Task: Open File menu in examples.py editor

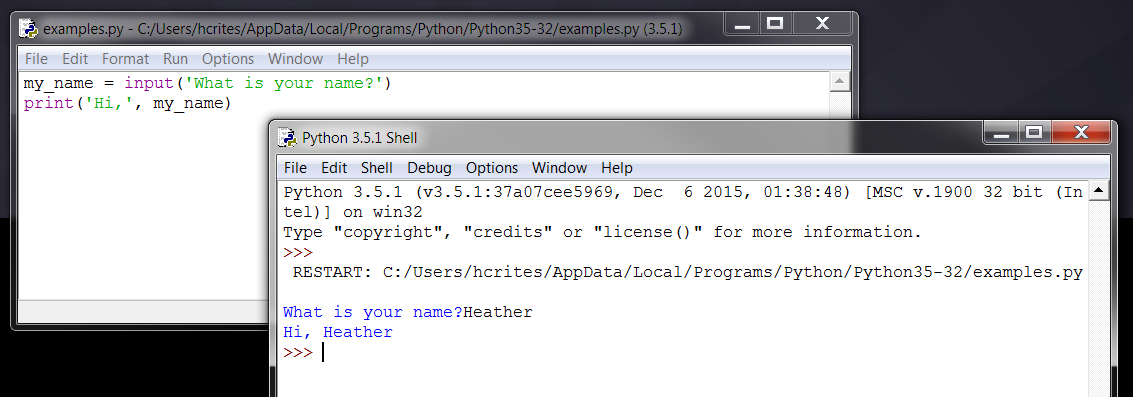Action: point(36,59)
